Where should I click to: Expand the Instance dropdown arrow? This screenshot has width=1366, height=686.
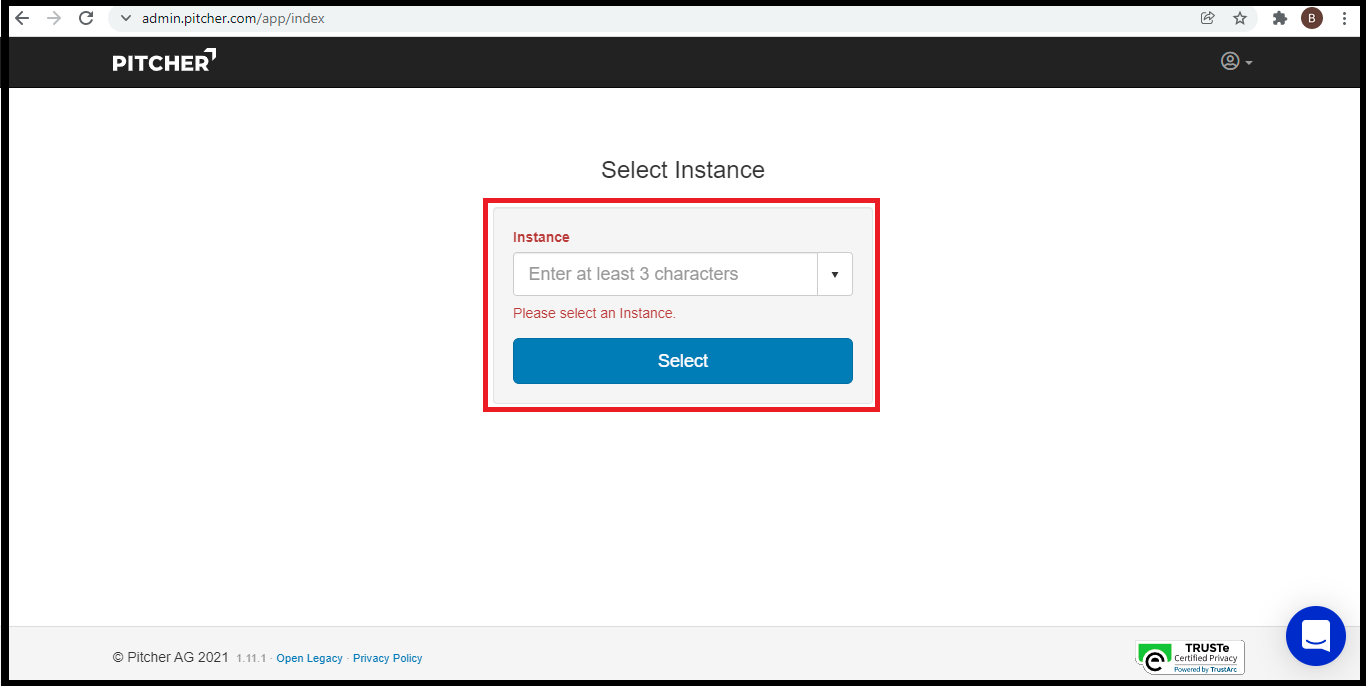pos(835,274)
